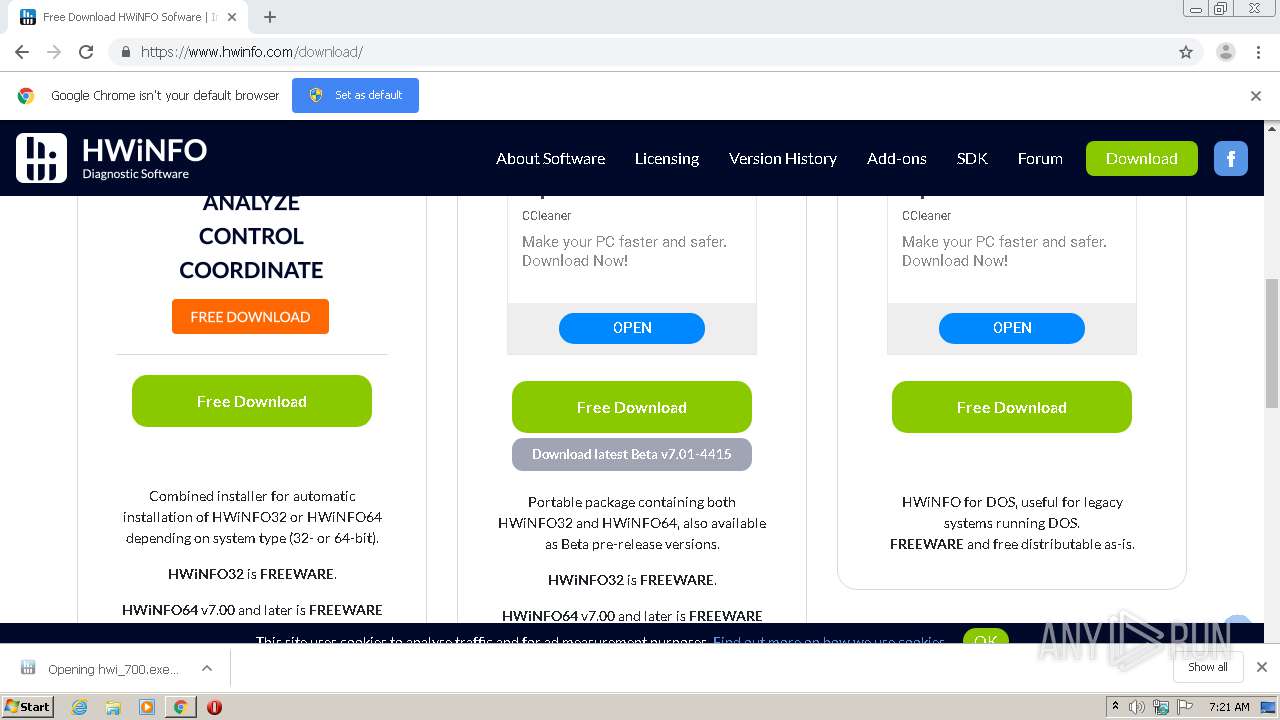Open the Forum link
Screen dimensions: 1280x720
(1040, 158)
